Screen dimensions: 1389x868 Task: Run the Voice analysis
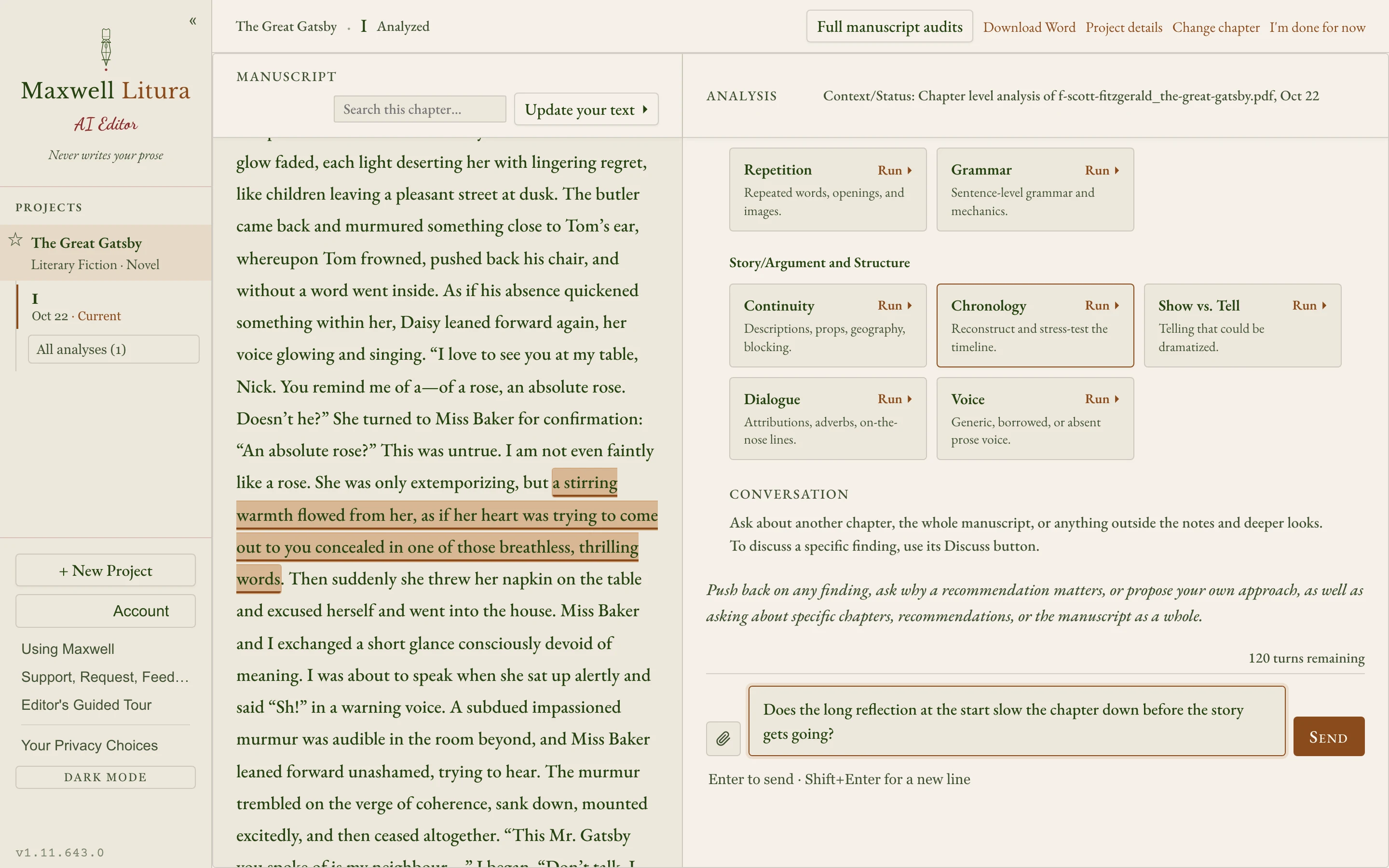[x=1102, y=399]
